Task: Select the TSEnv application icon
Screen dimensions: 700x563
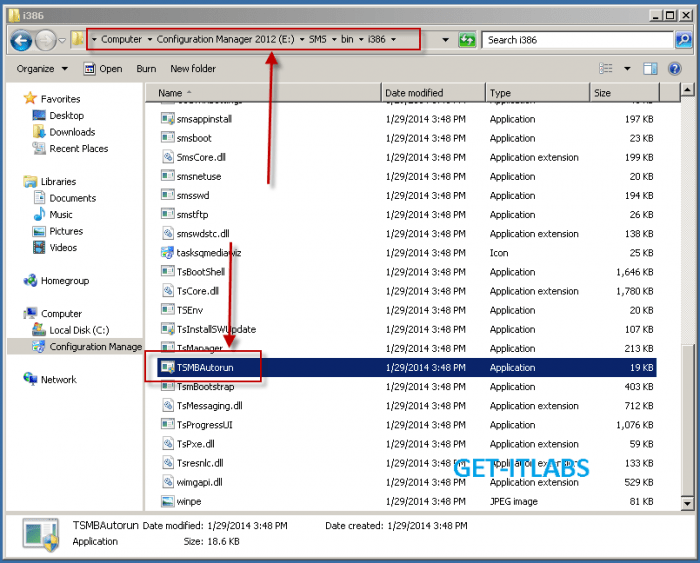Action: coord(167,310)
